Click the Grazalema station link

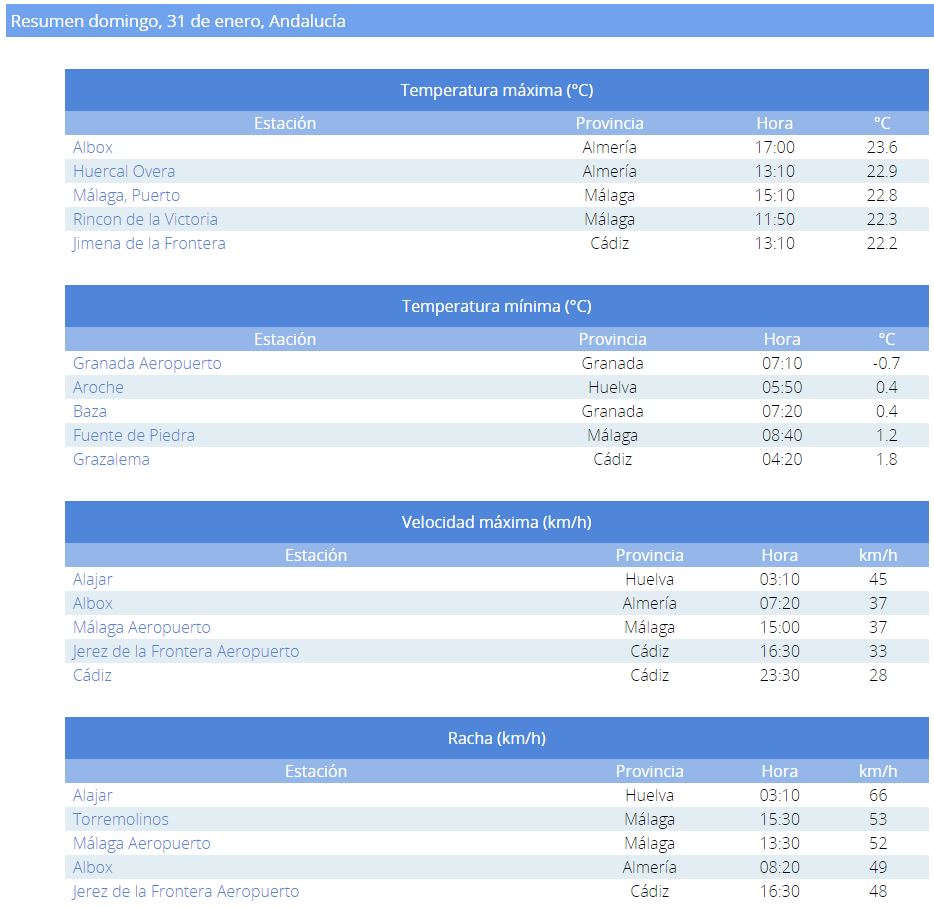(111, 459)
